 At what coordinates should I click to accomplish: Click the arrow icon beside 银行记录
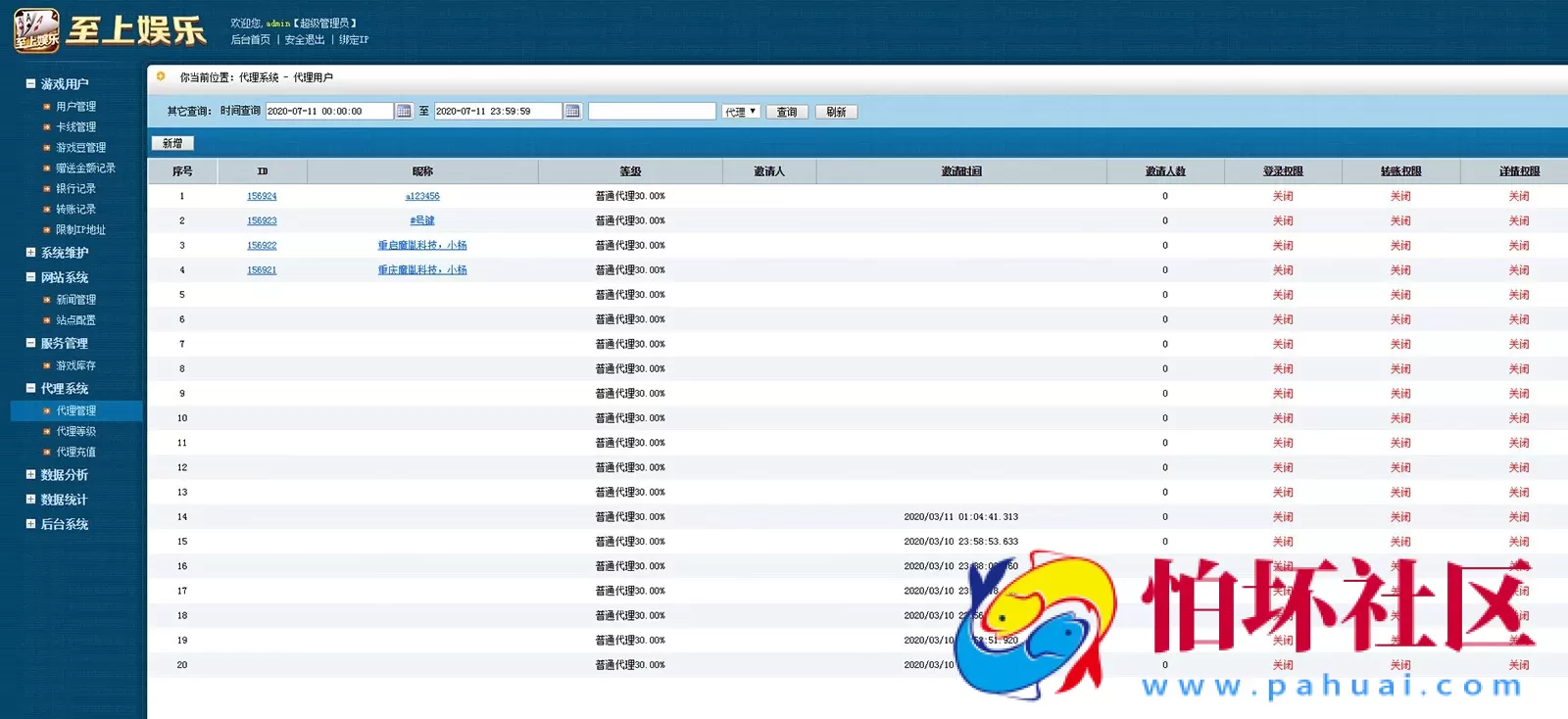click(x=46, y=189)
